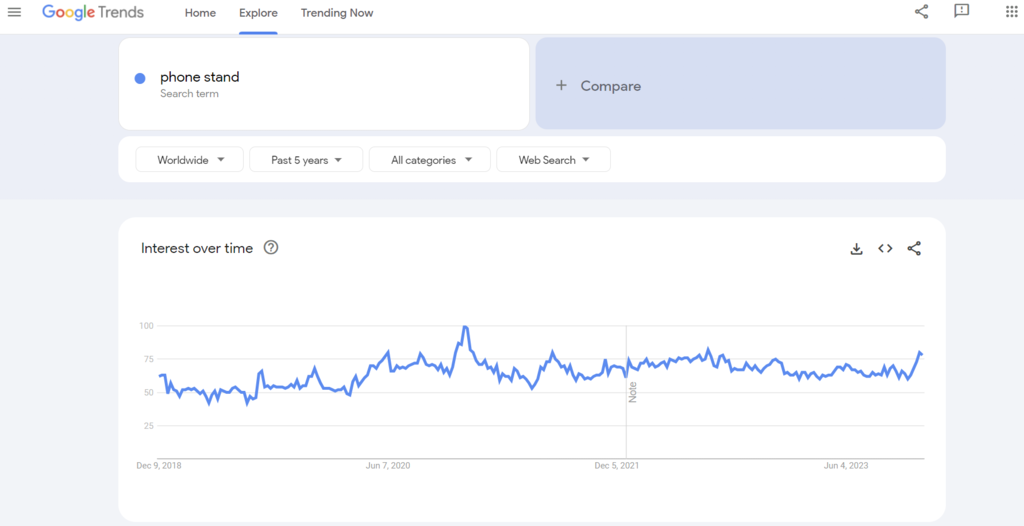
Task: Open the Past 5 years dropdown
Action: point(306,160)
